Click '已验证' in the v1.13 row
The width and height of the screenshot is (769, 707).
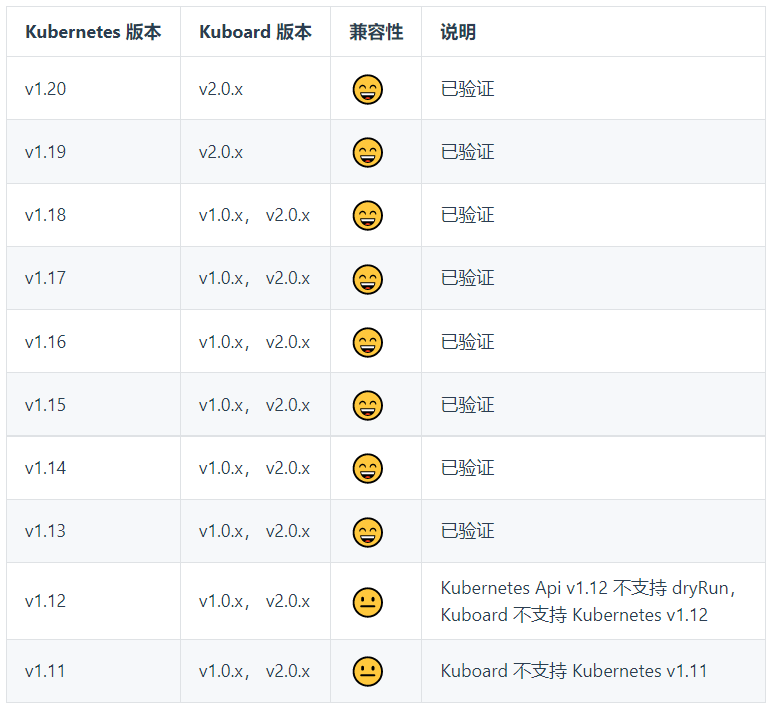[467, 531]
